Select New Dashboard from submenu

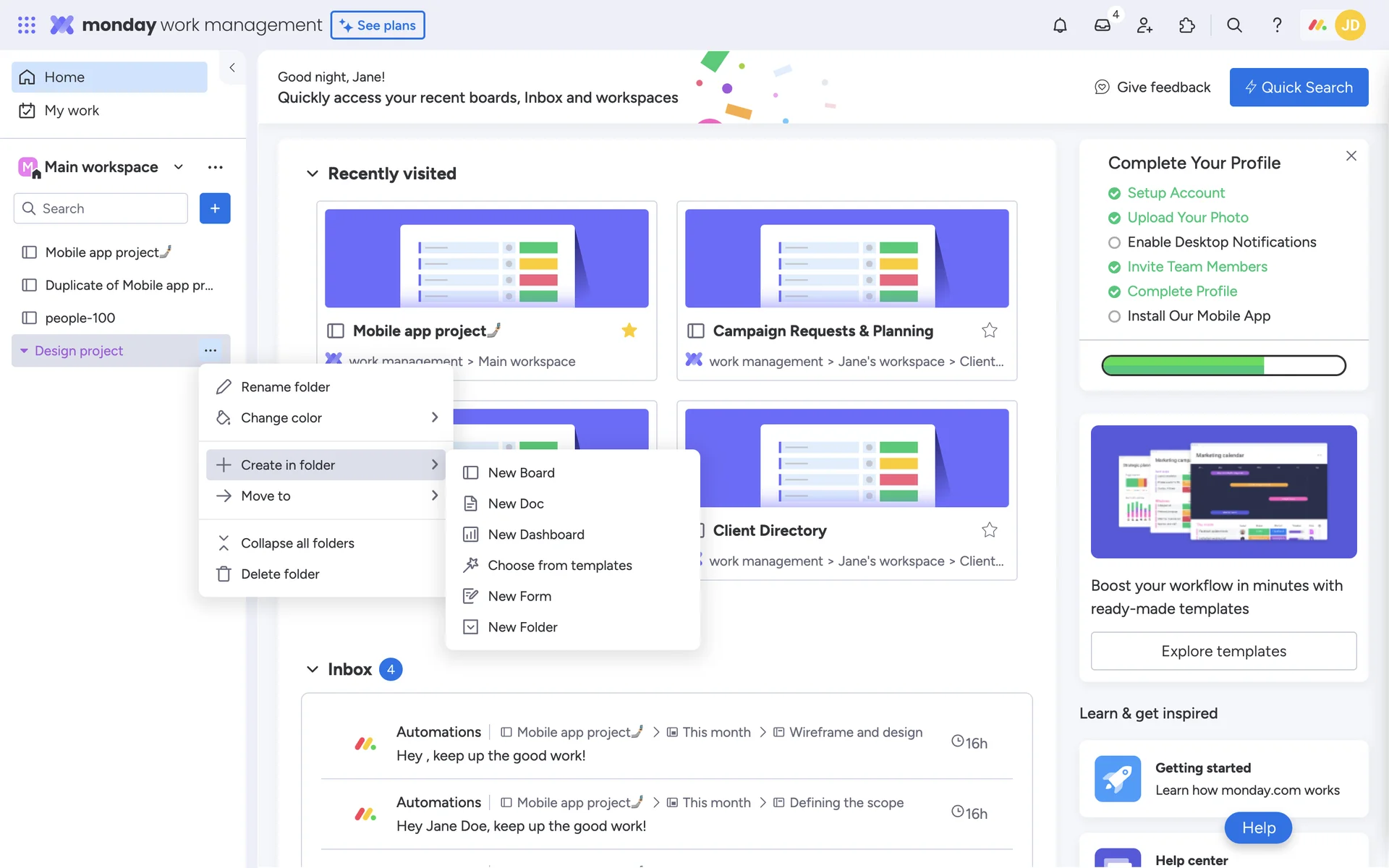pos(535,535)
